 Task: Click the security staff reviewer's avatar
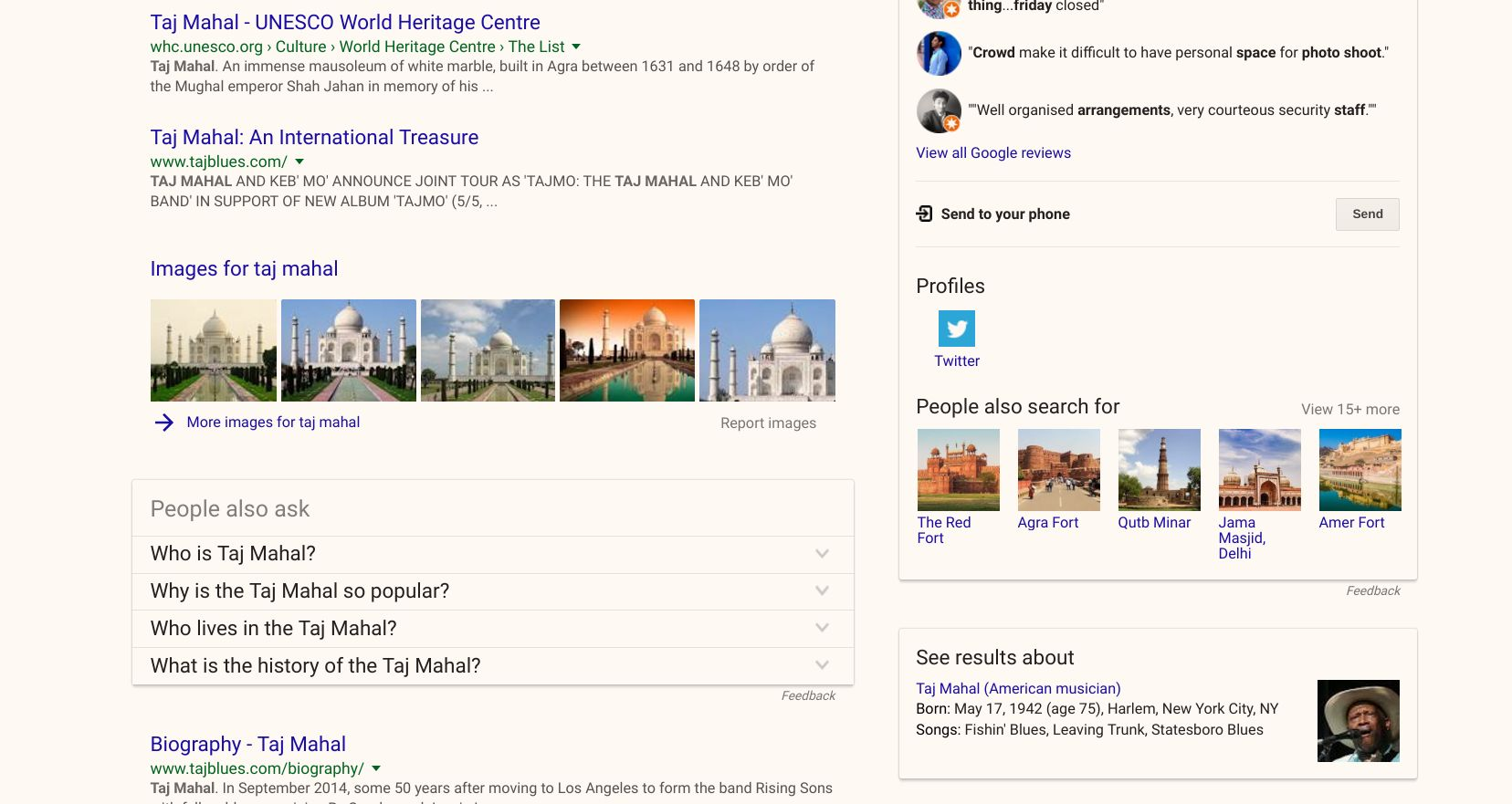[939, 111]
